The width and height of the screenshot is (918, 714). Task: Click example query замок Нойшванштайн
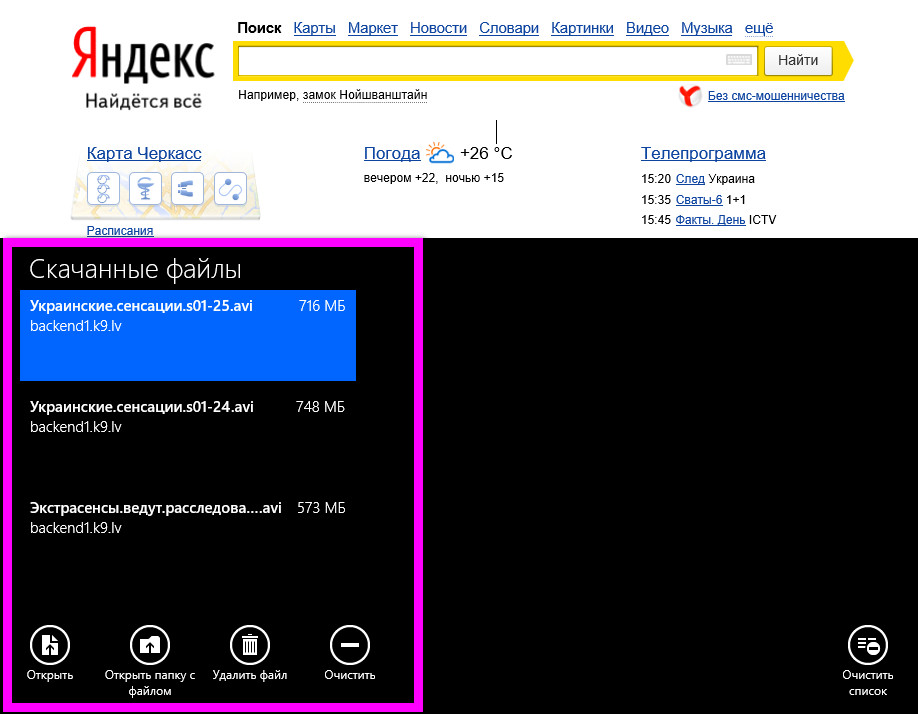coord(365,95)
